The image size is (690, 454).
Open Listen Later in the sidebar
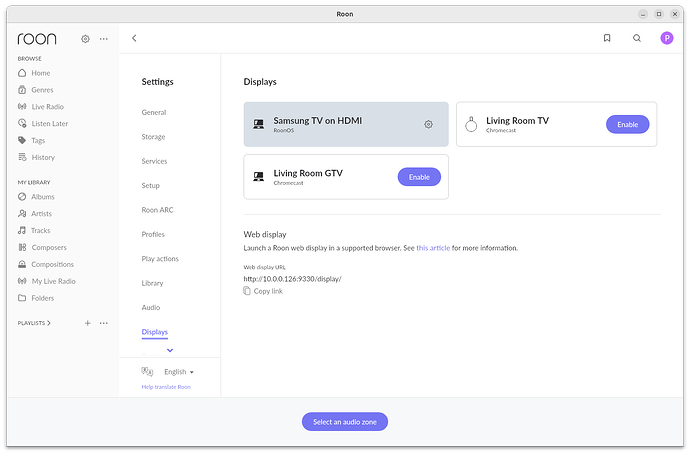point(50,124)
